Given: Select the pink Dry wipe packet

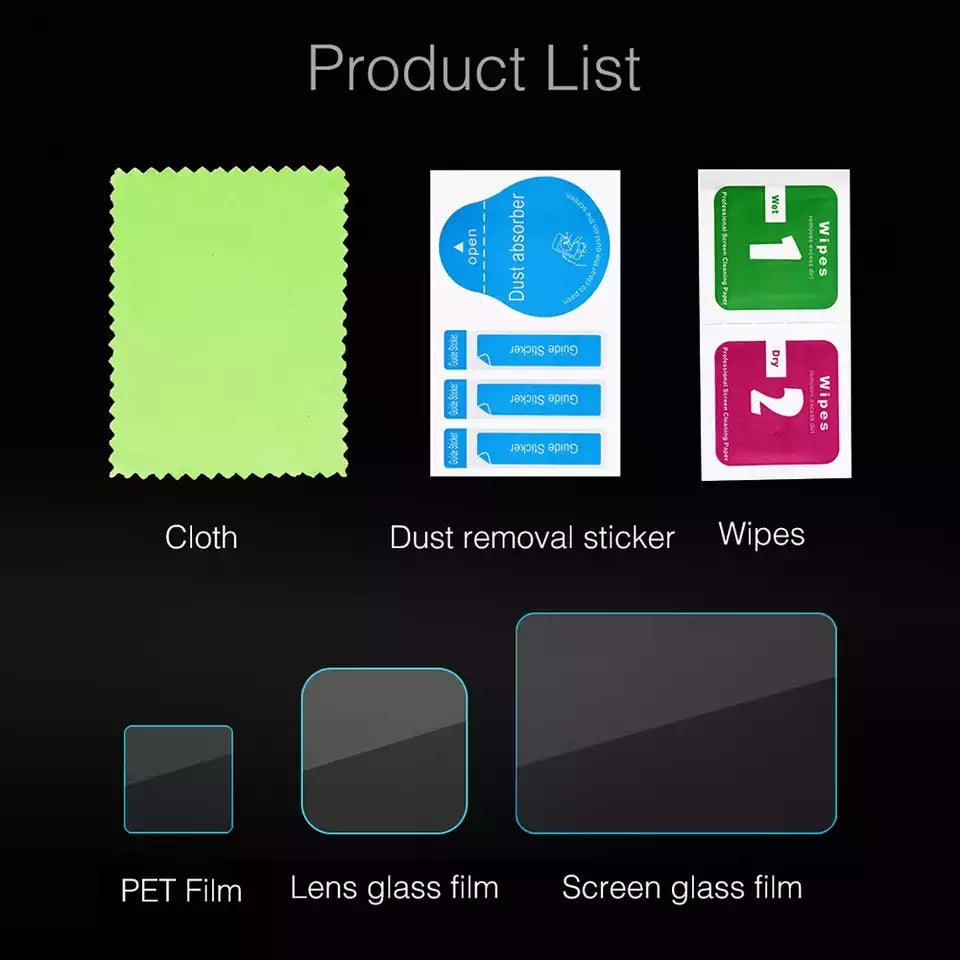Looking at the screenshot, I should 777,402.
